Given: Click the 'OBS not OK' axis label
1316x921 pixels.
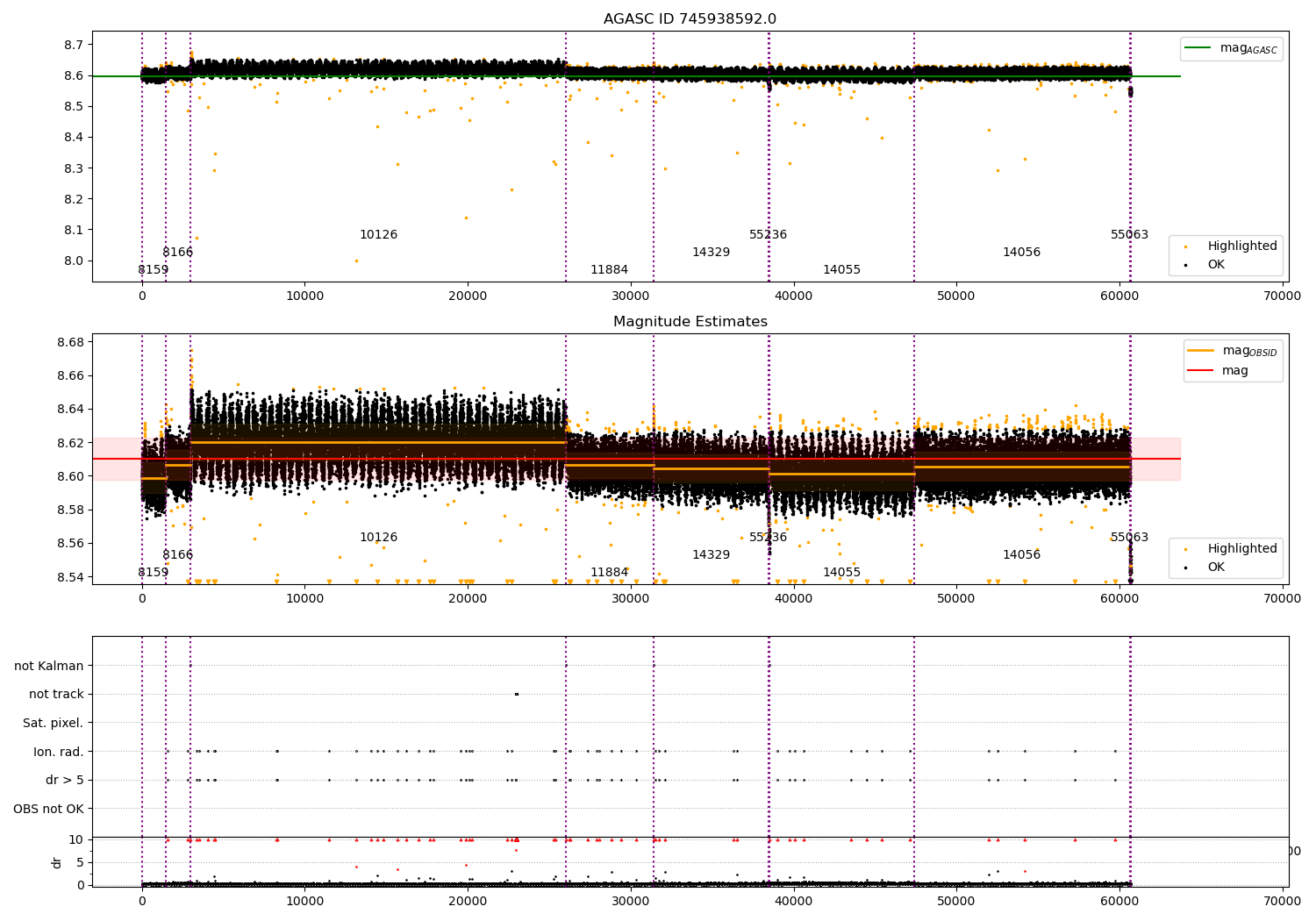Looking at the screenshot, I should click(49, 809).
